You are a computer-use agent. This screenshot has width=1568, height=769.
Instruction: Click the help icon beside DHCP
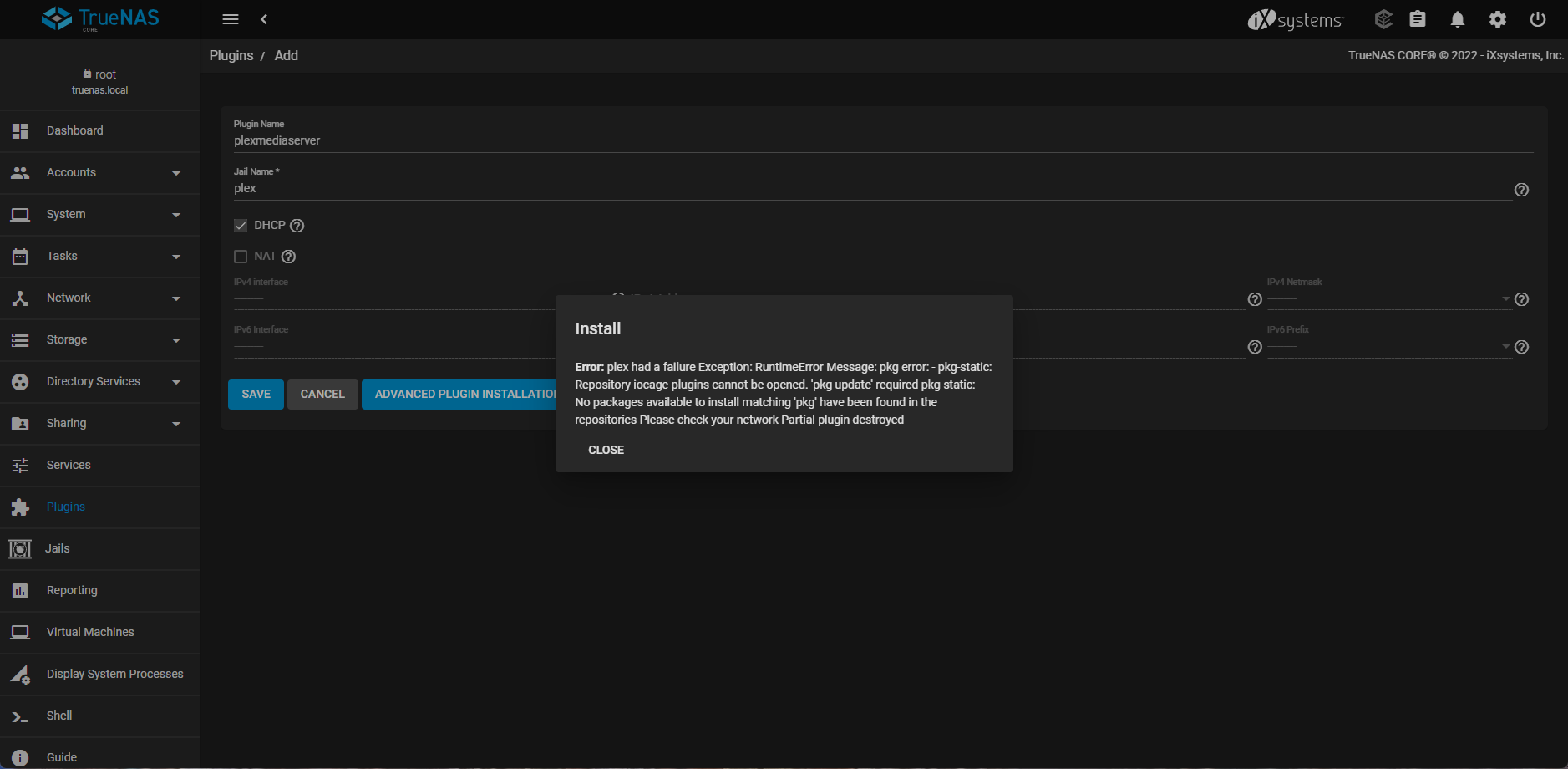tap(297, 226)
